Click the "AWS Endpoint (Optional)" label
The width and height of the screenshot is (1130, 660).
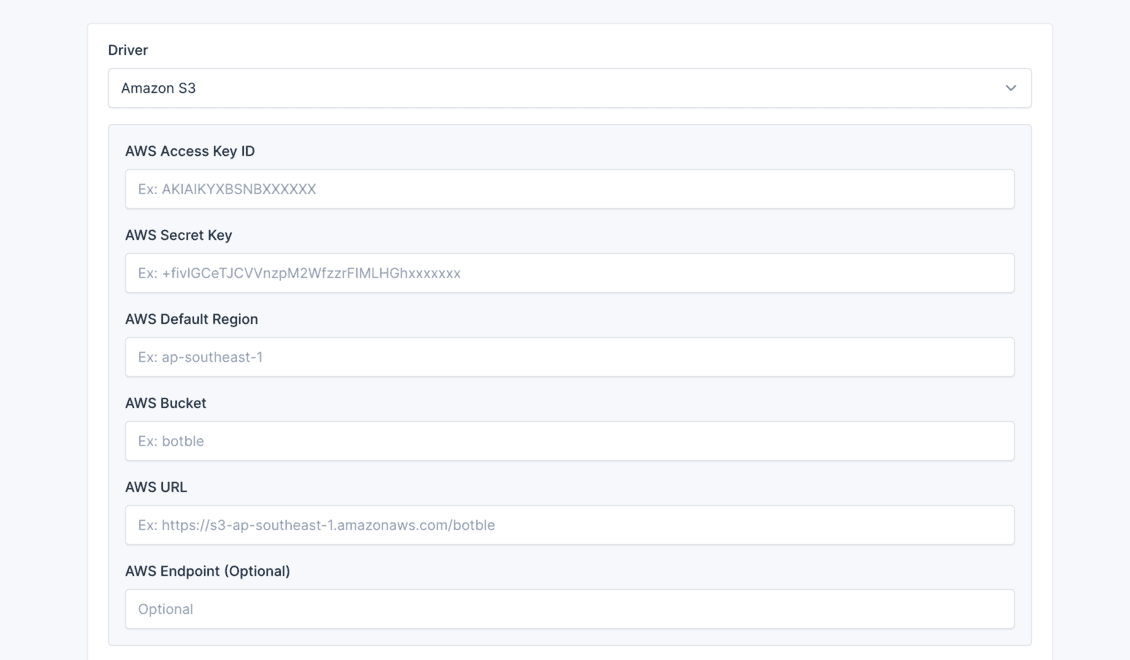[x=208, y=571]
